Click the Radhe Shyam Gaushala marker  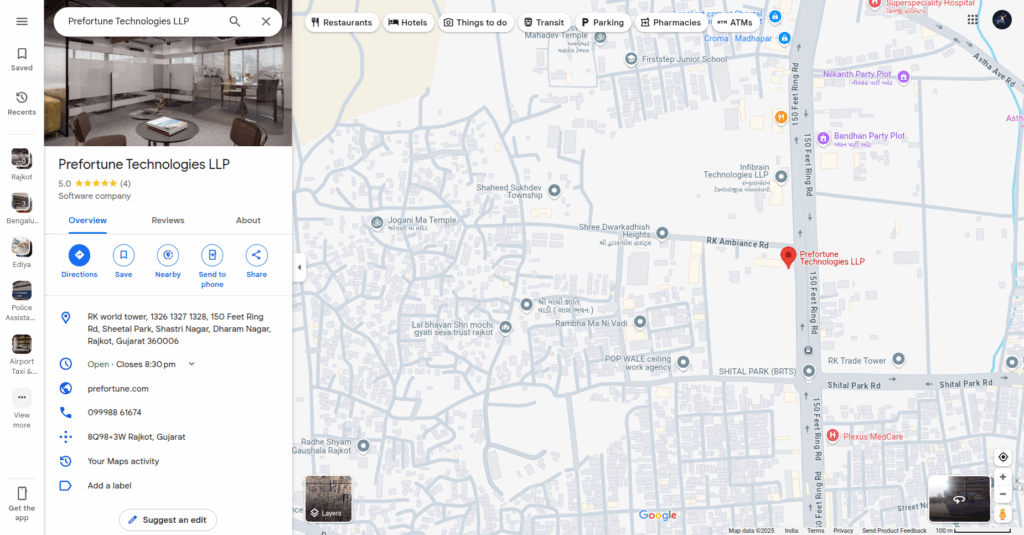coord(364,446)
